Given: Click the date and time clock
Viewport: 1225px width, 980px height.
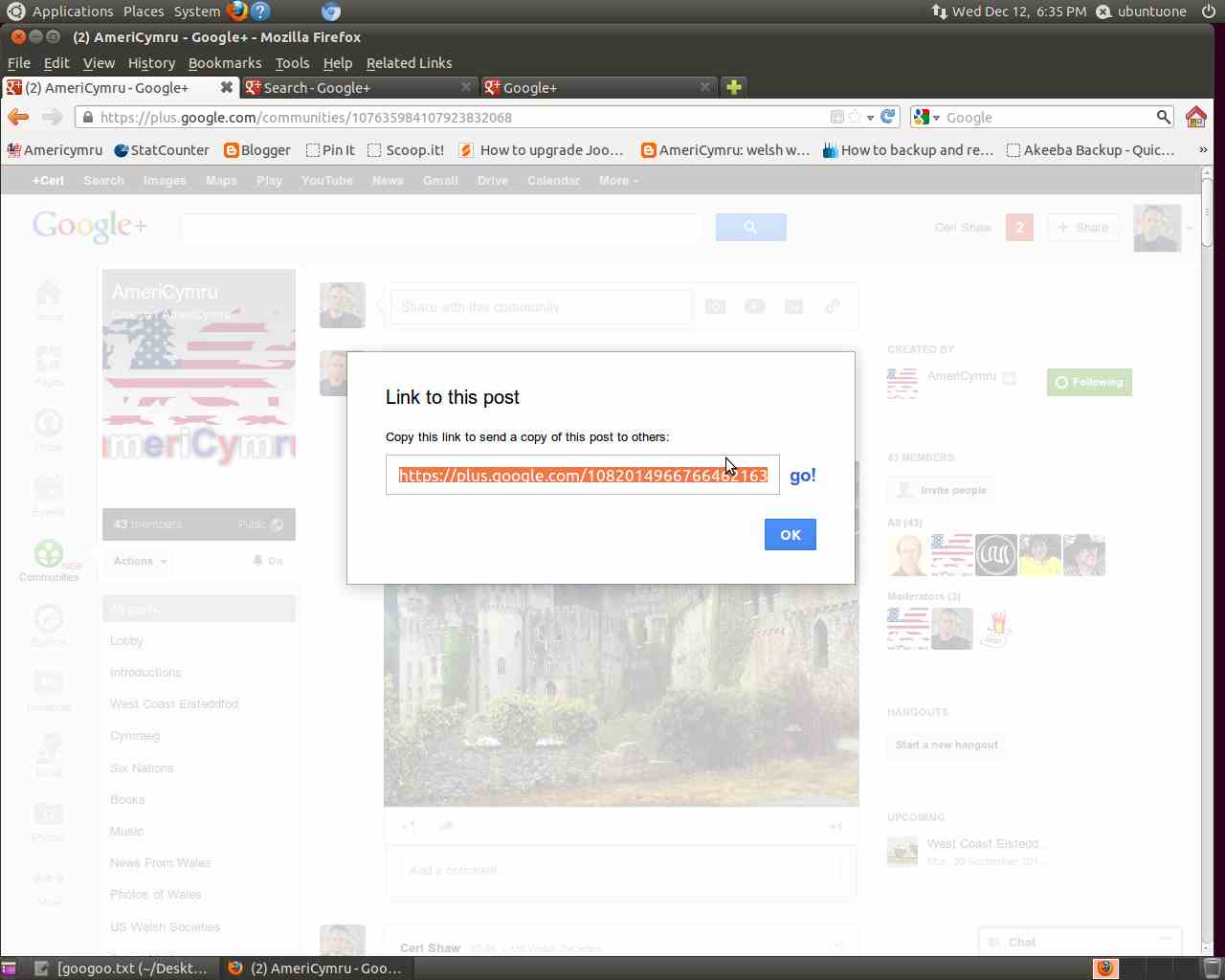Looking at the screenshot, I should coord(1019,11).
